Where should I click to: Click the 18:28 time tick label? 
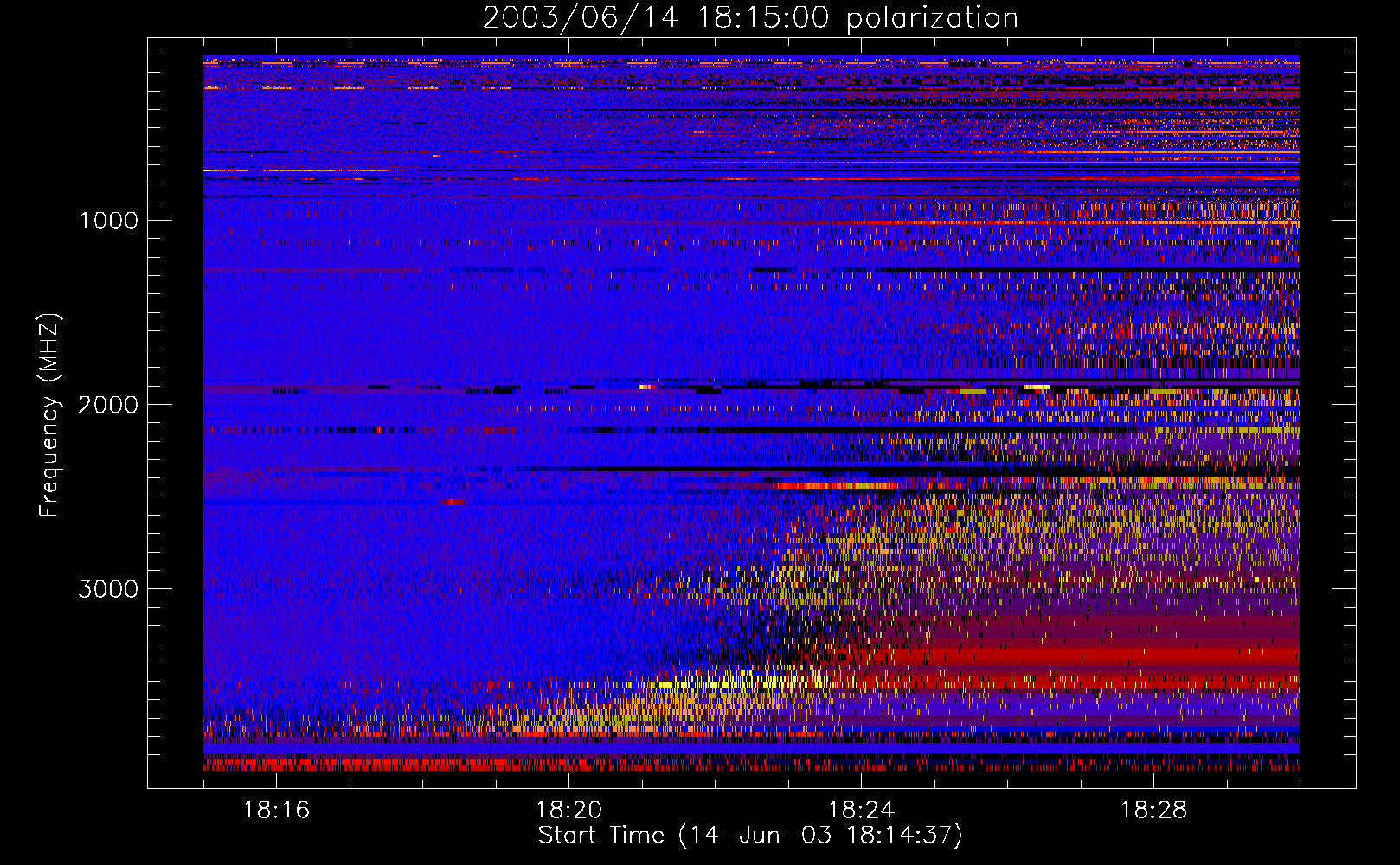[1153, 811]
